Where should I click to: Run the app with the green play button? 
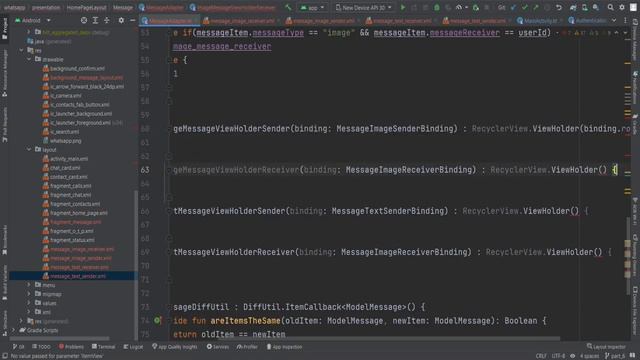point(403,7)
